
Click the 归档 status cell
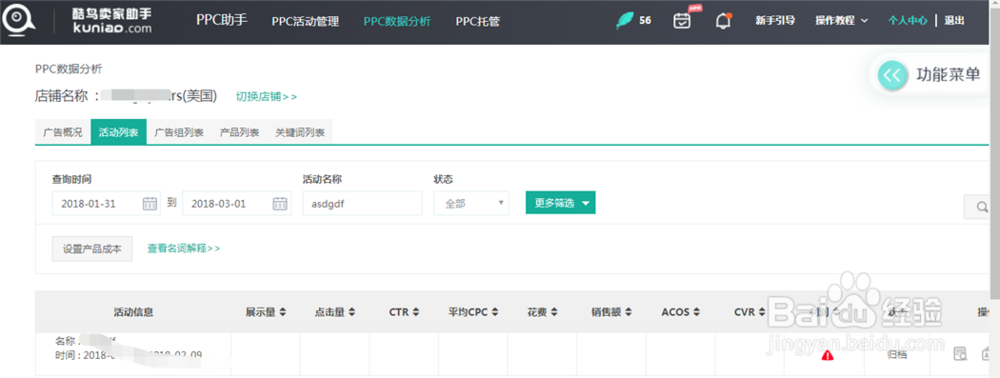[897, 354]
